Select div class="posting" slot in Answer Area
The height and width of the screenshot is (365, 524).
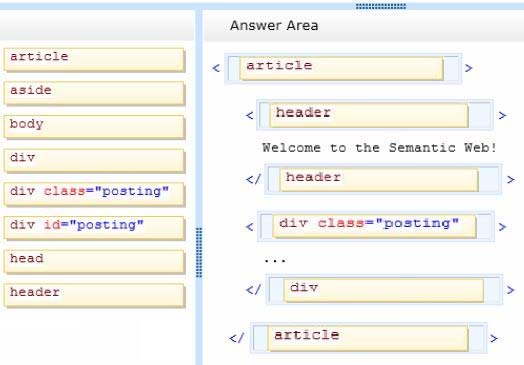[x=374, y=226]
